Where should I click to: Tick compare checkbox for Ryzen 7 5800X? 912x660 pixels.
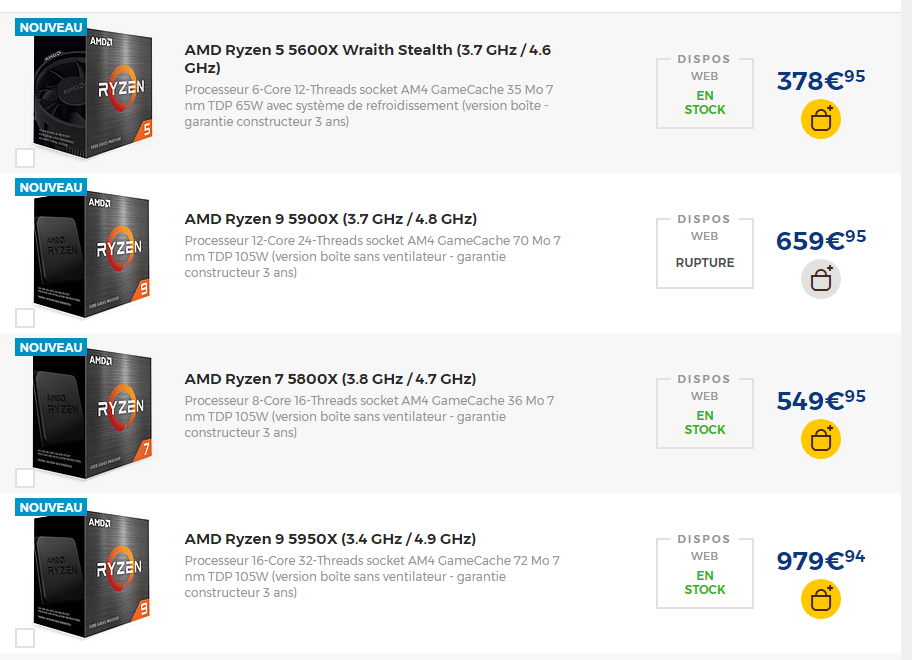(25, 477)
